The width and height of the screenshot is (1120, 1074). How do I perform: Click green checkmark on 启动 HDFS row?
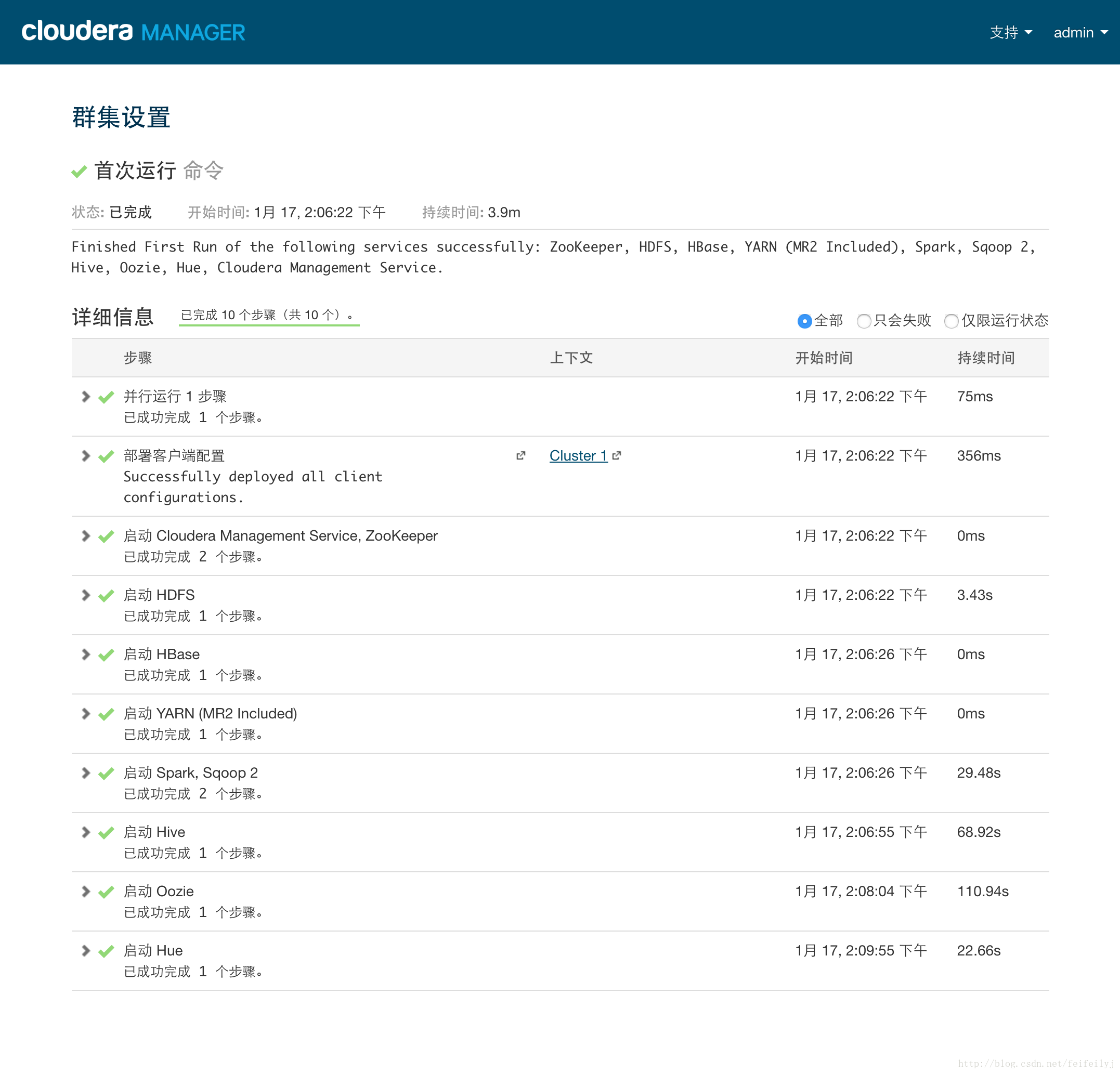pos(106,596)
